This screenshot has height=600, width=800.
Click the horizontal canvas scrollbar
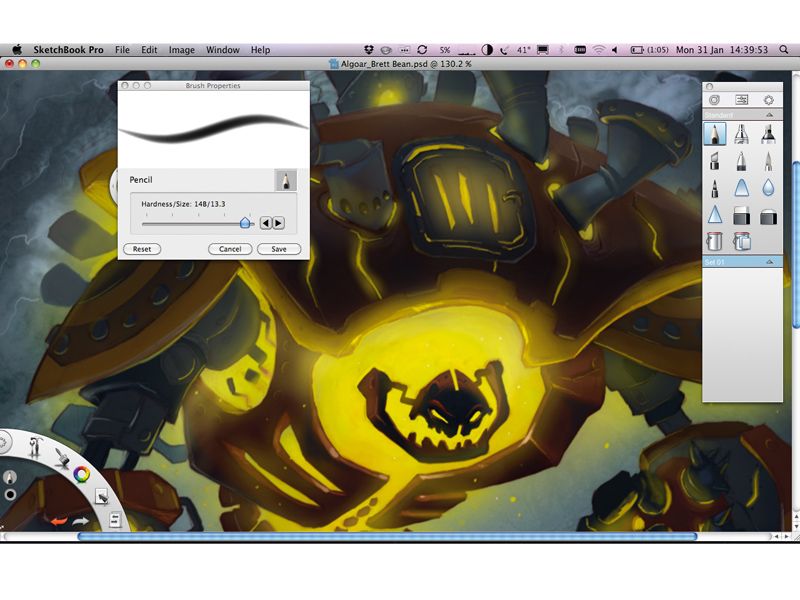(x=387, y=536)
